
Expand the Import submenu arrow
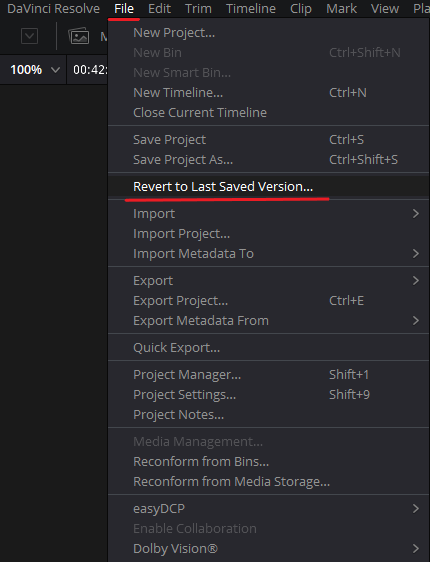416,214
